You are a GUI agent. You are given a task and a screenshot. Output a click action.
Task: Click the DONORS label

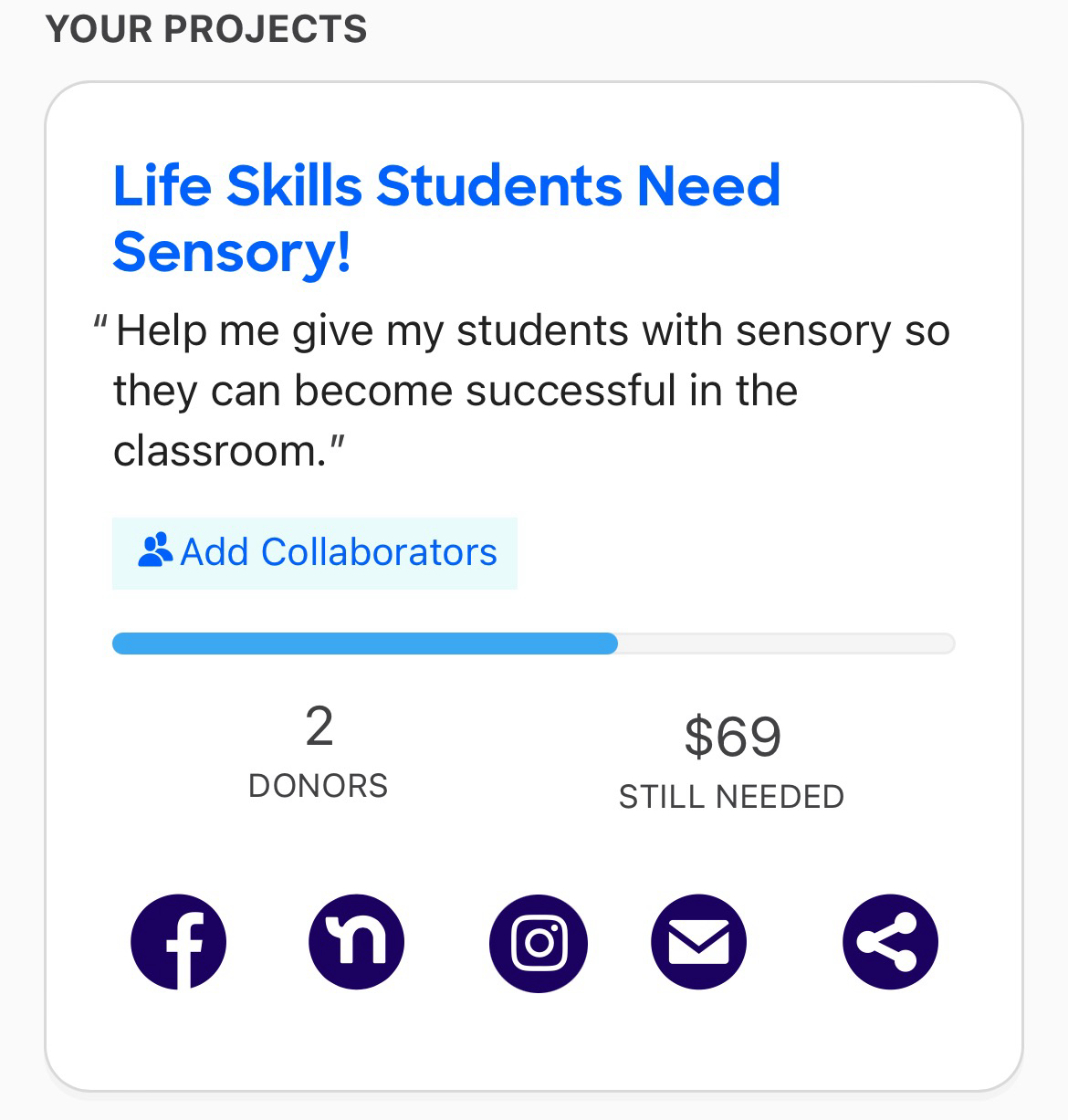pos(318,786)
